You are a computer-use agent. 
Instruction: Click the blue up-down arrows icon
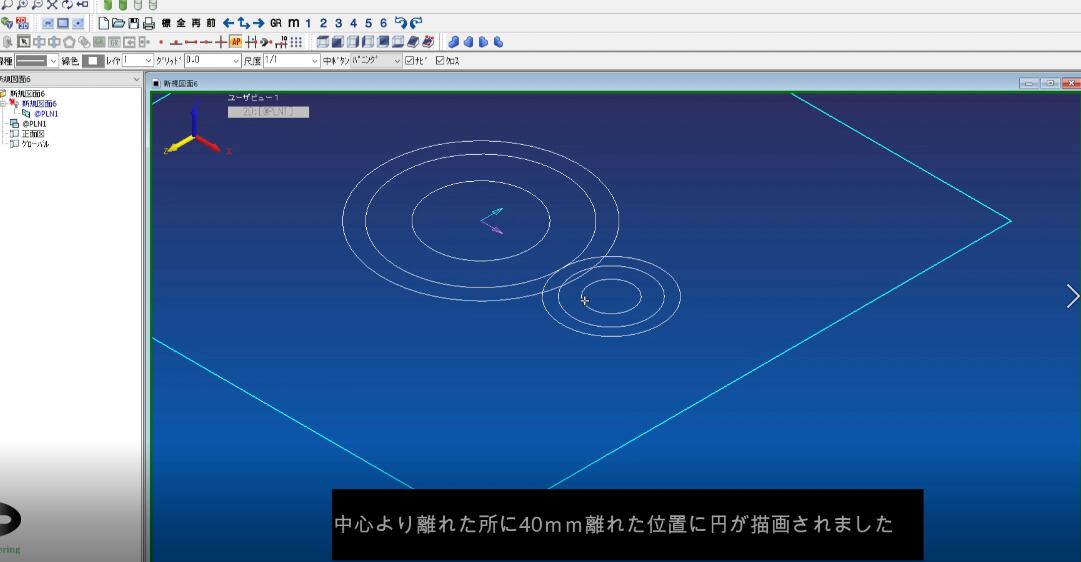click(243, 23)
